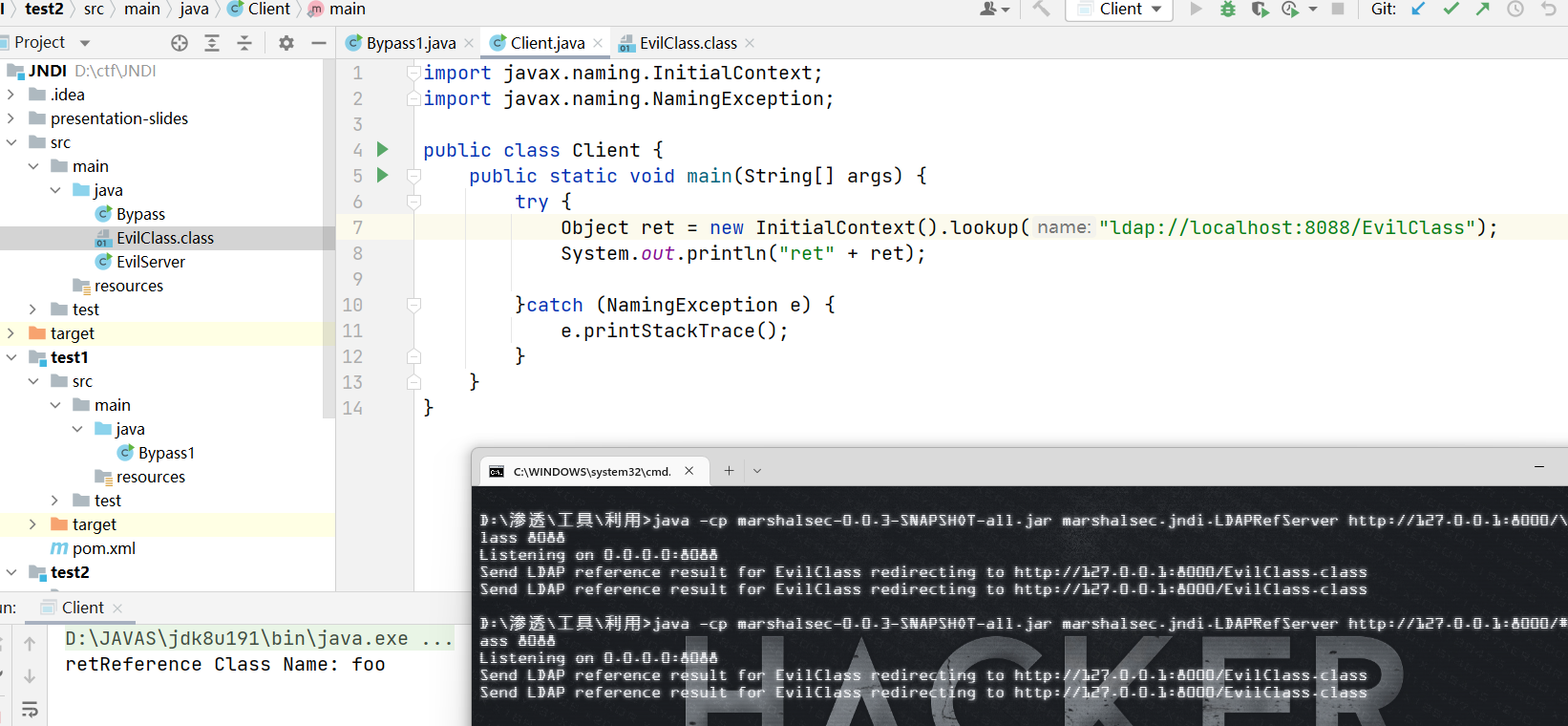Rollback changes with the undo arrow icon
Image resolution: width=1568 pixels, height=726 pixels.
[1548, 10]
